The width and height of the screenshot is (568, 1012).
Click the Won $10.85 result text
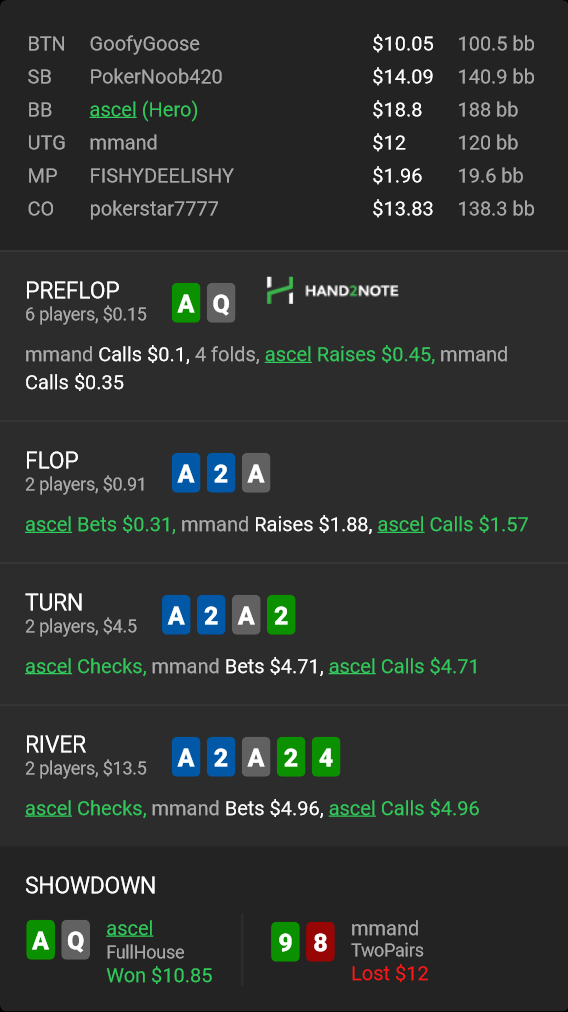(159, 975)
